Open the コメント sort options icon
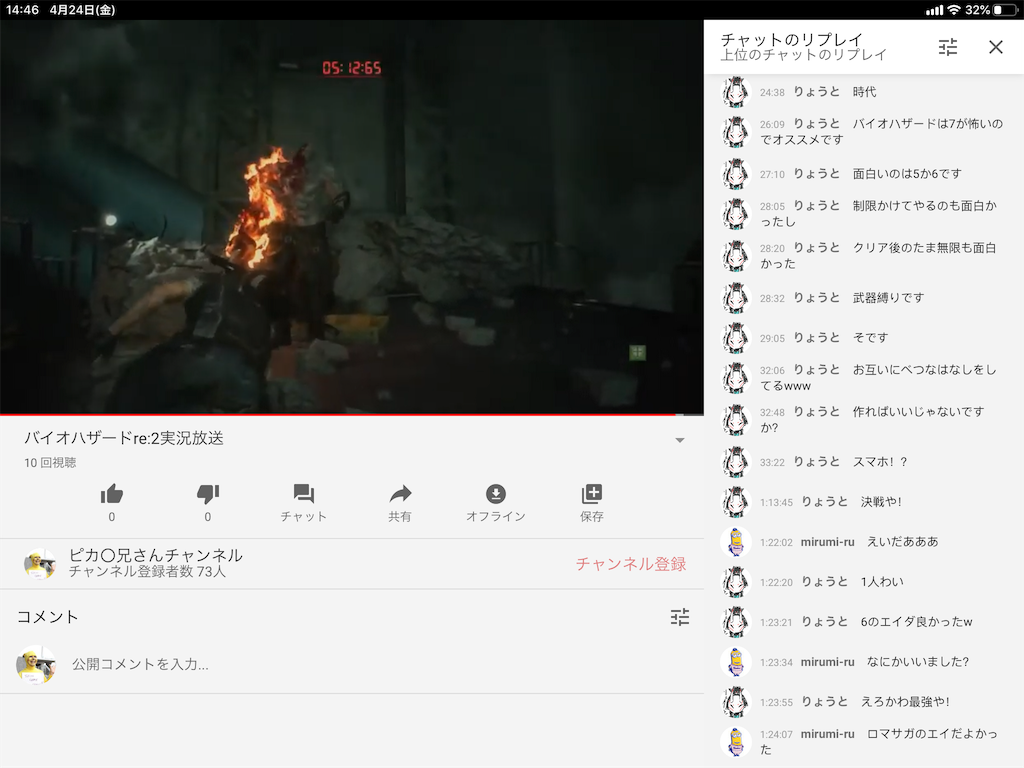This screenshot has width=1024, height=768. click(x=680, y=617)
